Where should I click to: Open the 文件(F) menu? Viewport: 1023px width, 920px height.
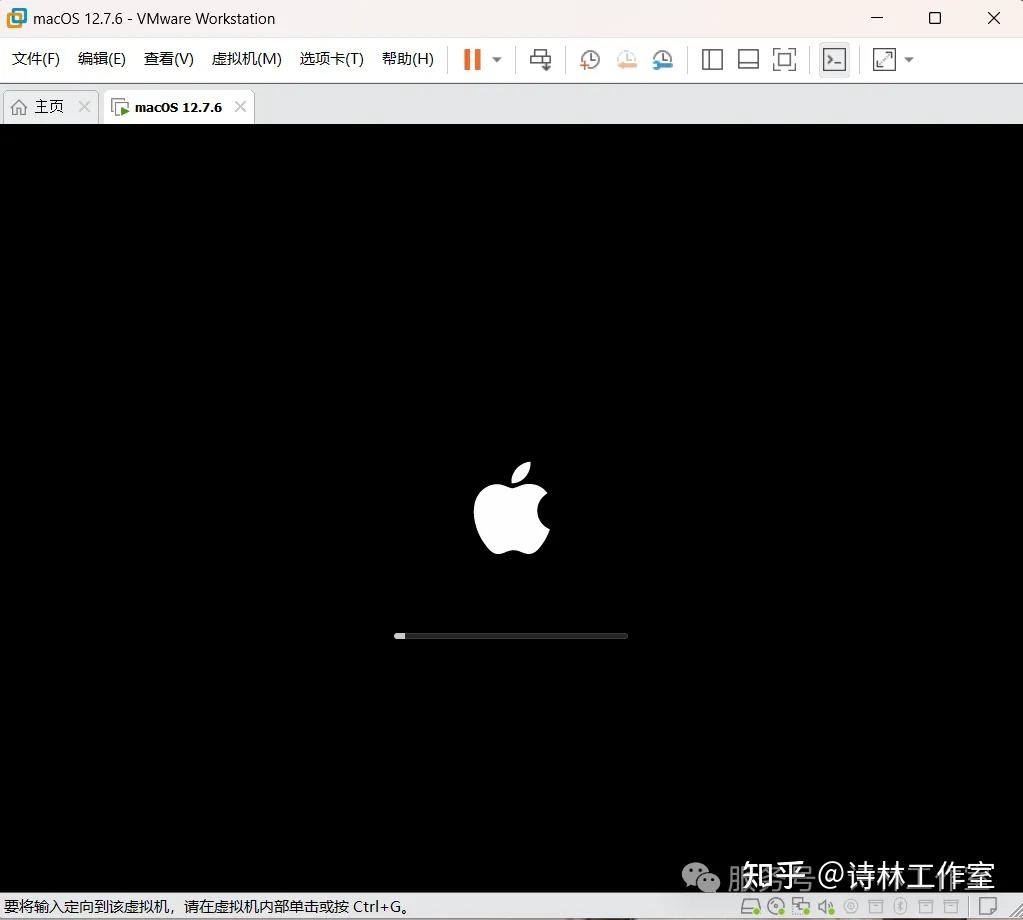pos(36,59)
